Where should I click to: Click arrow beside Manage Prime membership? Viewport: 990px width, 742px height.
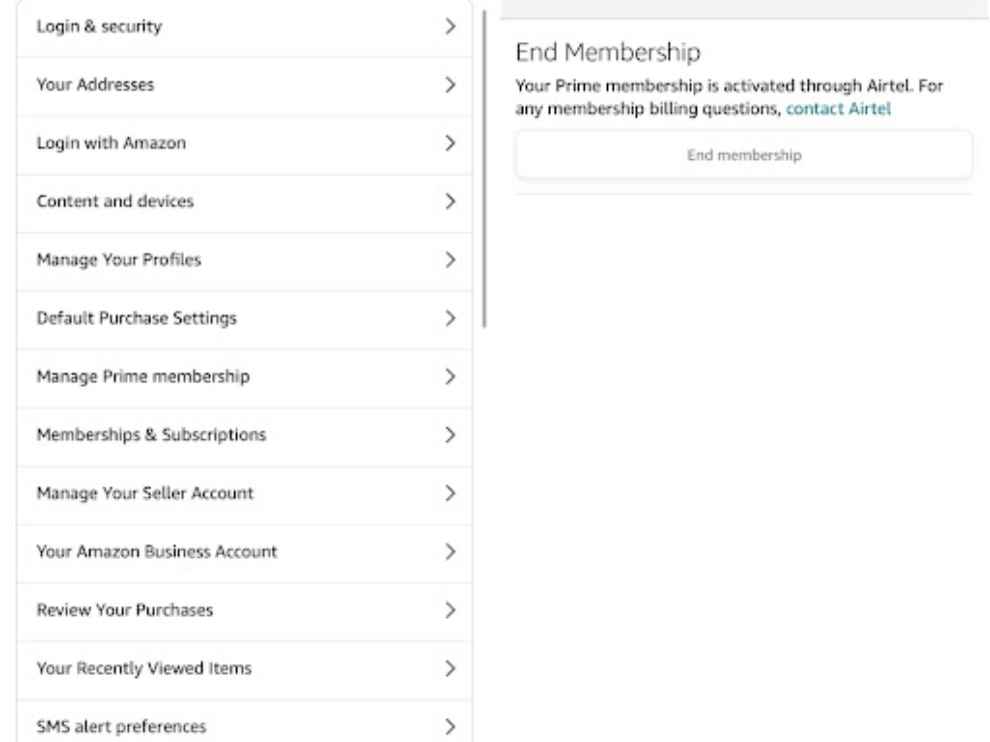pyautogui.click(x=450, y=377)
